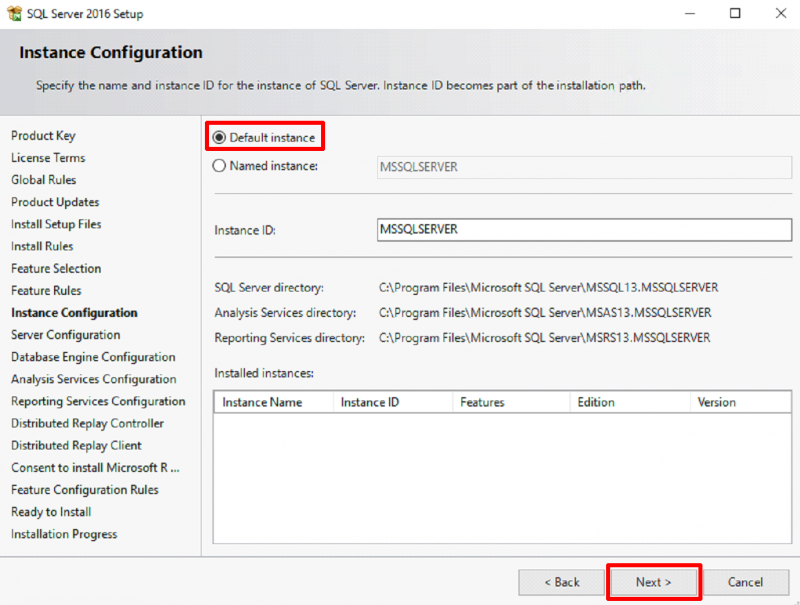800x605 pixels.
Task: Click the SQL Server Setup title bar icon
Action: (x=14, y=14)
